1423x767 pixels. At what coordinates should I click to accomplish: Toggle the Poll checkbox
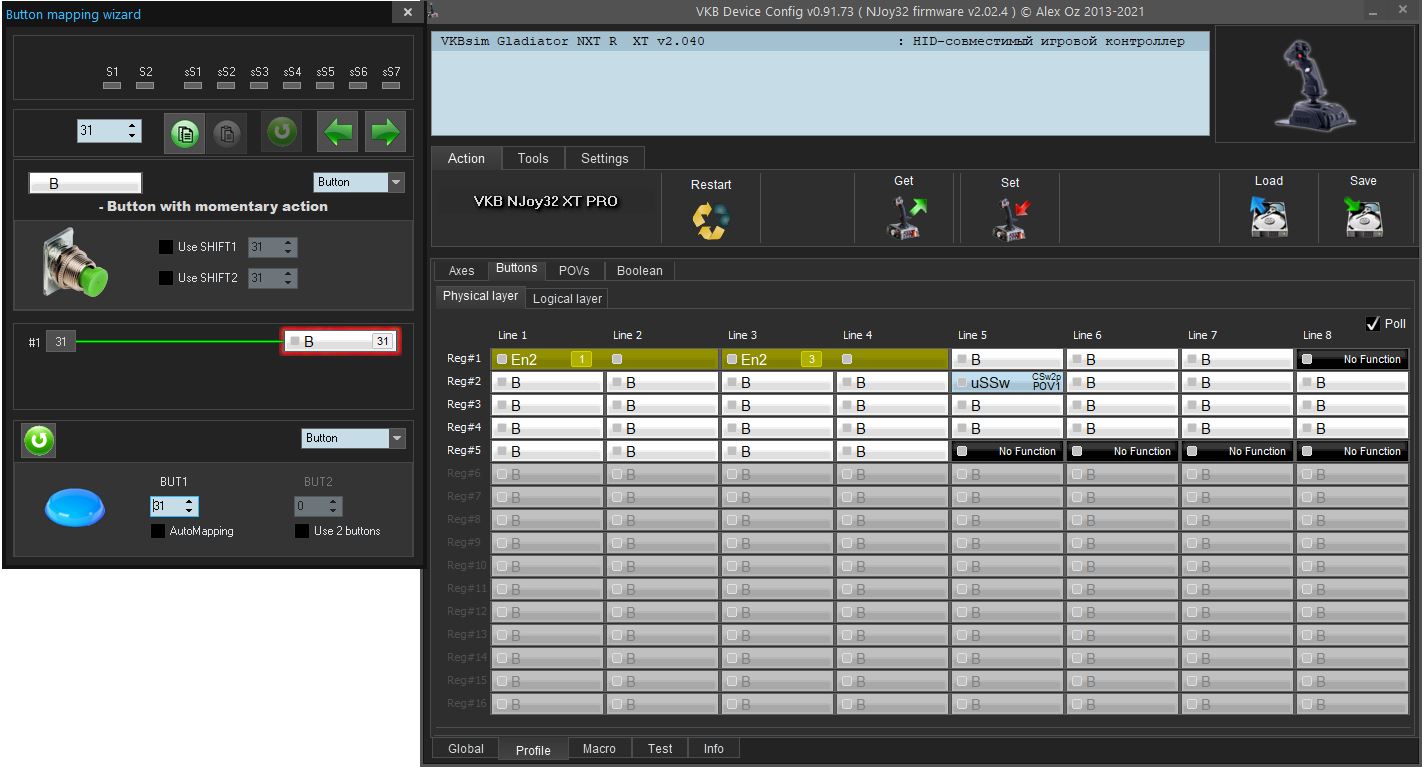(1373, 324)
